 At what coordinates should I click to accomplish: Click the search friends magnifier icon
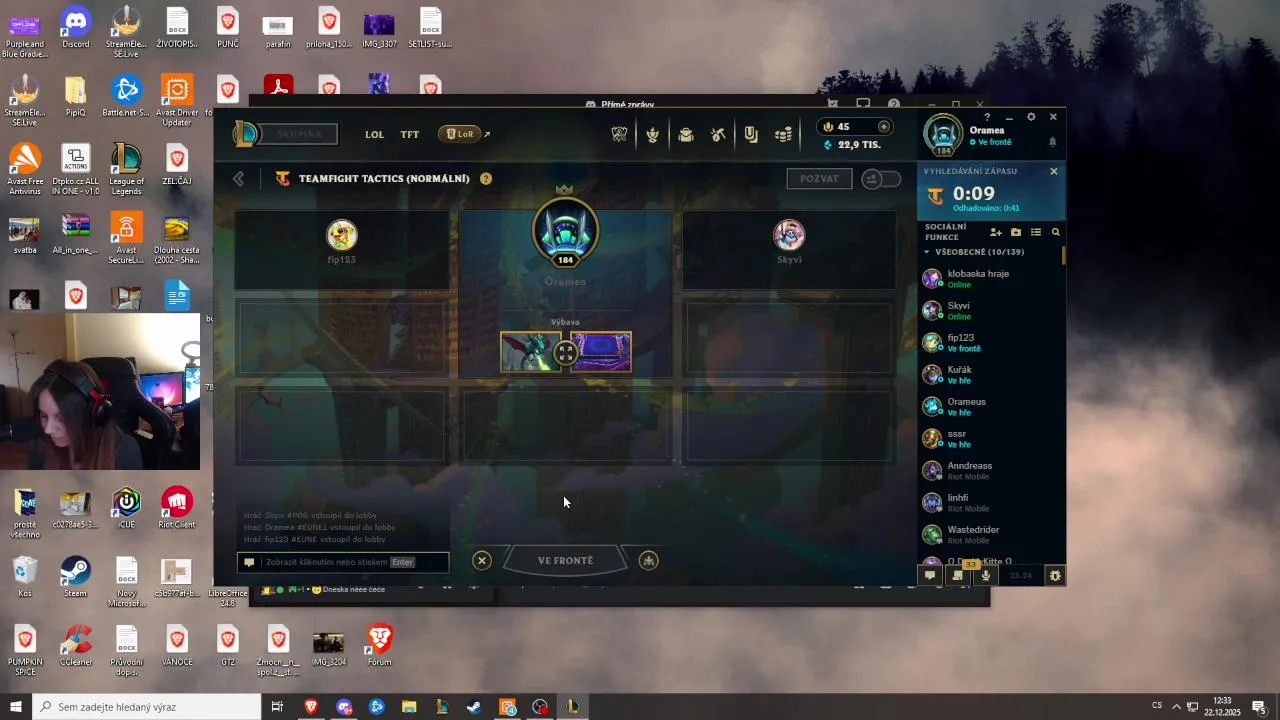(x=1055, y=232)
